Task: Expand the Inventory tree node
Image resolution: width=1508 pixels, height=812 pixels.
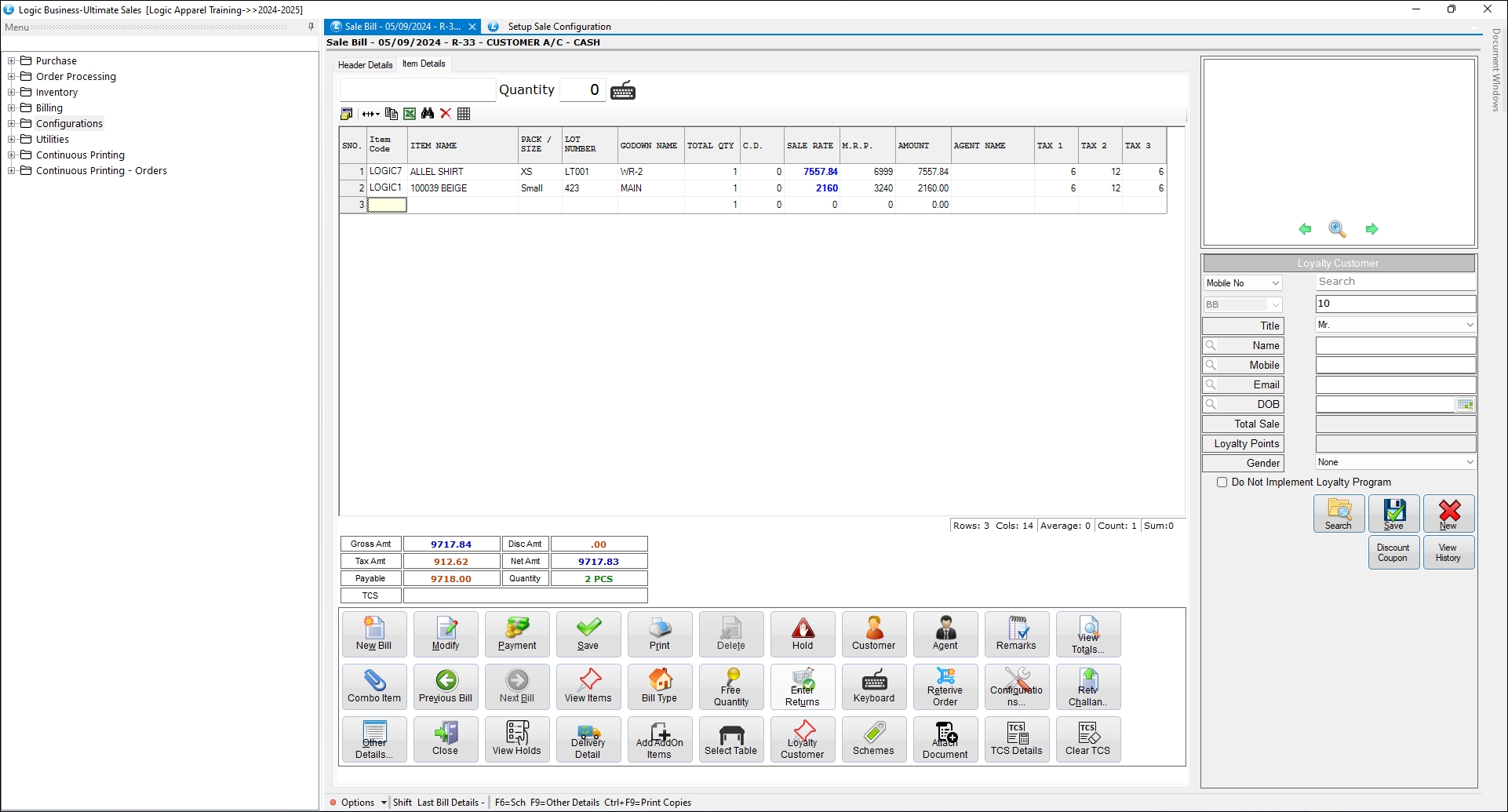Action: (12, 93)
